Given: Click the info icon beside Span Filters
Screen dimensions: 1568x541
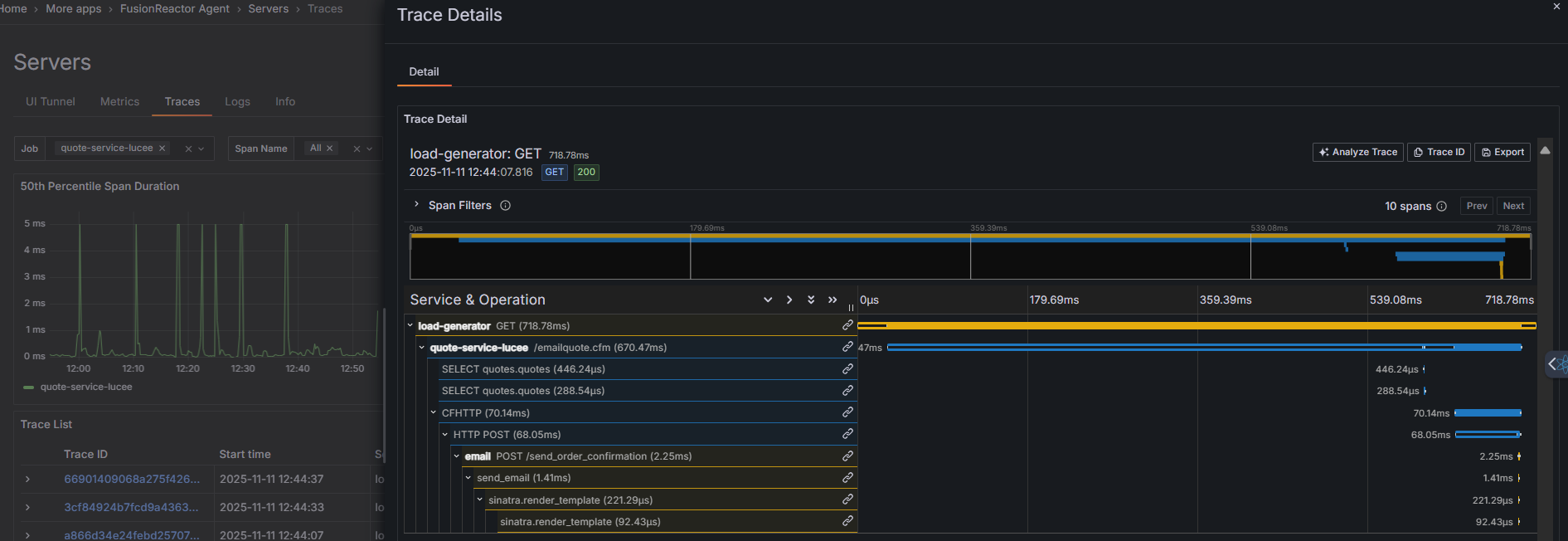Looking at the screenshot, I should click(x=505, y=206).
